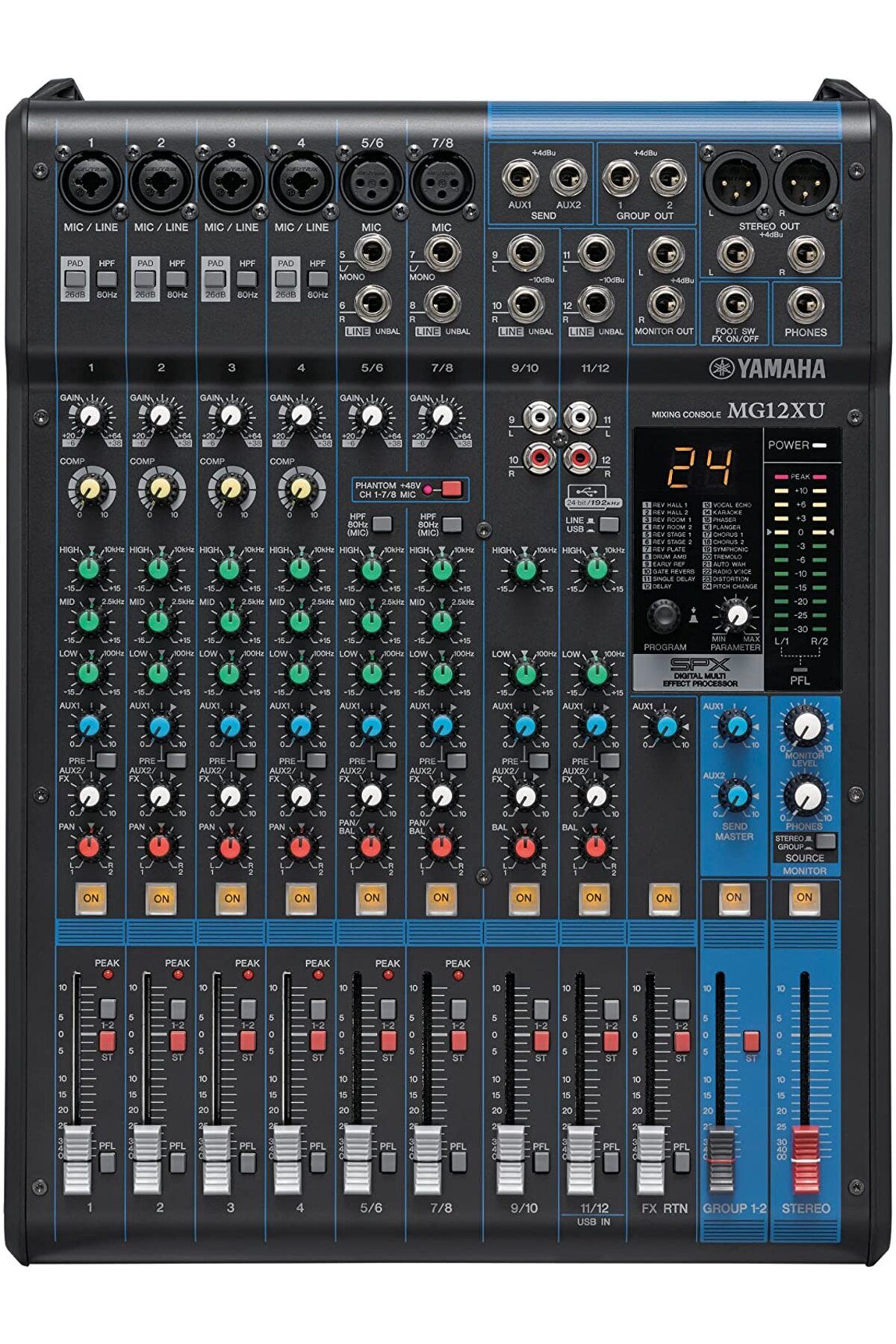
Task: Click the MG12XU model name text
Action: point(776,410)
